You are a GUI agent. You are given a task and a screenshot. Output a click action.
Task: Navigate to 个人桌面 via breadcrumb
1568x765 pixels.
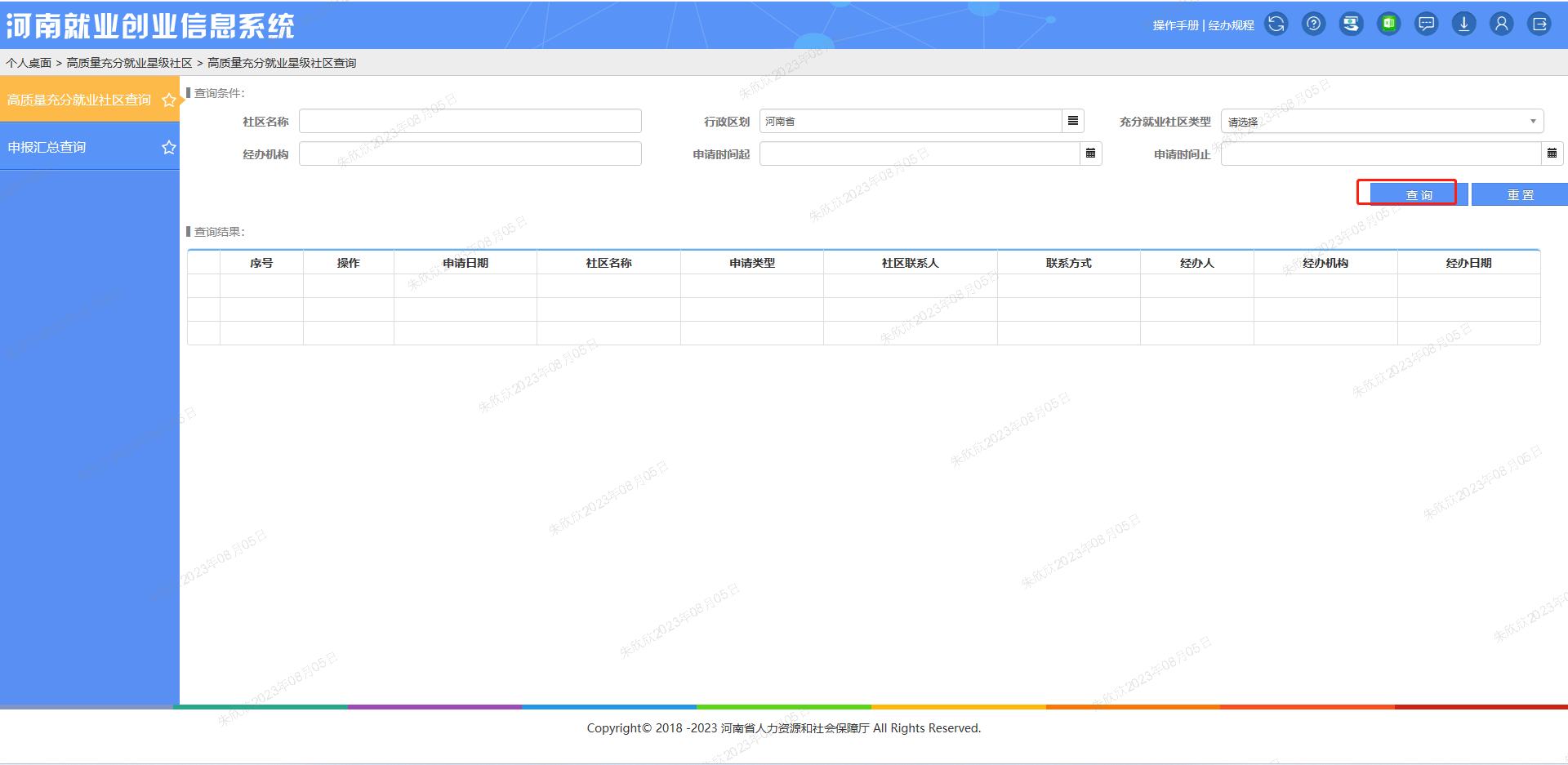31,62
